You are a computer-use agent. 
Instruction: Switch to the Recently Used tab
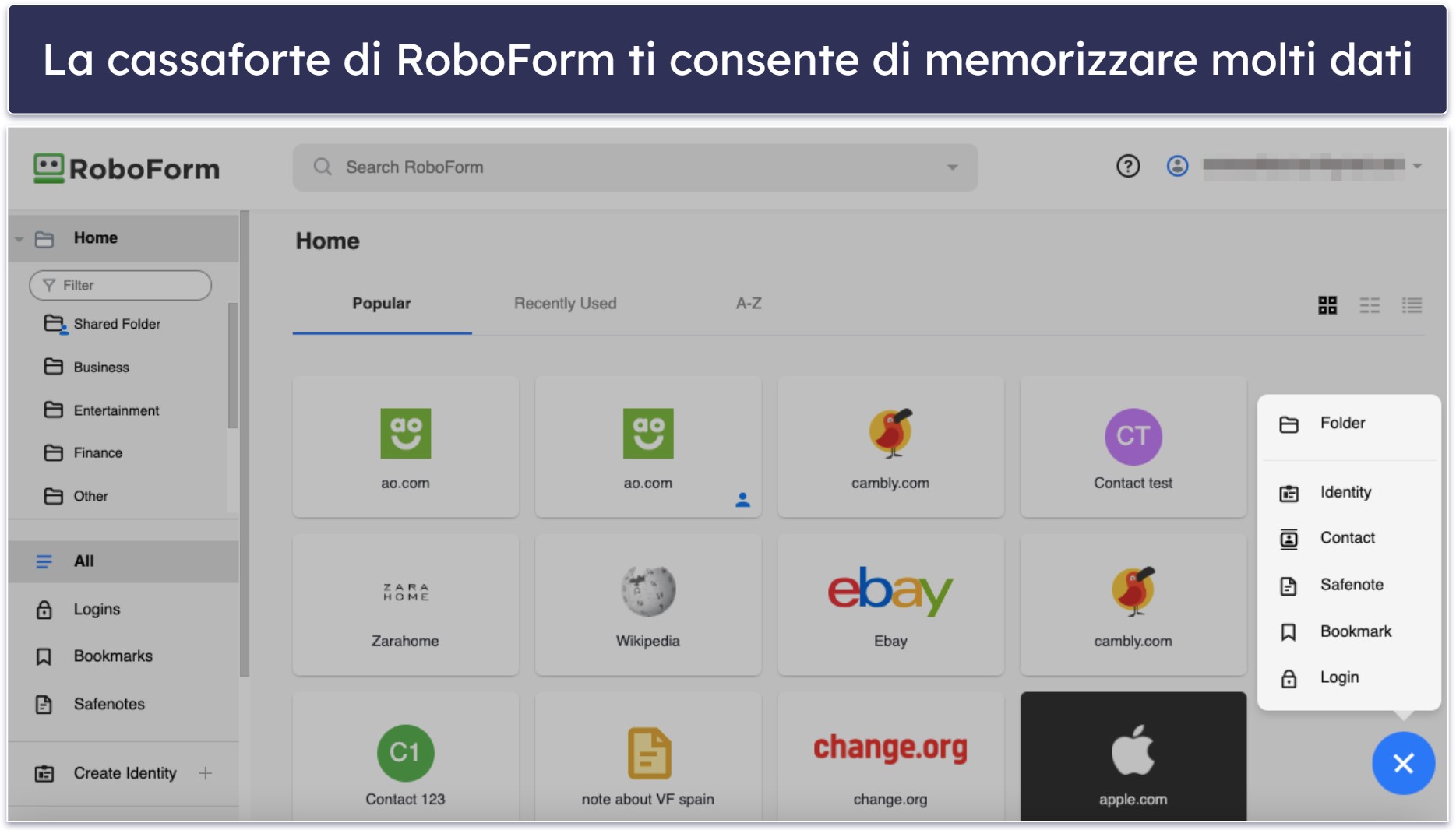pyautogui.click(x=565, y=304)
